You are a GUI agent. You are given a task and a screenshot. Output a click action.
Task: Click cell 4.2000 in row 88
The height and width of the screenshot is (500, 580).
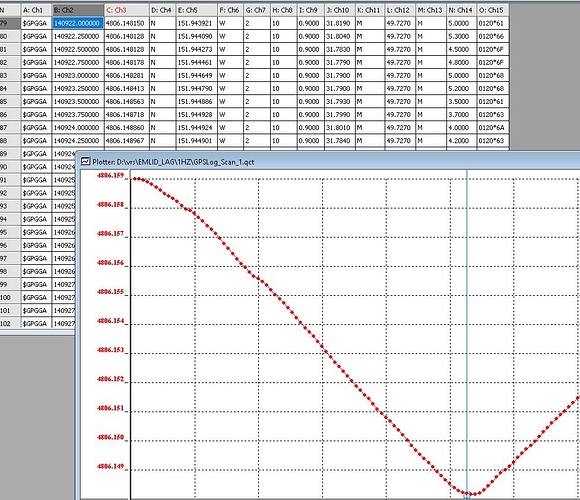[462, 141]
